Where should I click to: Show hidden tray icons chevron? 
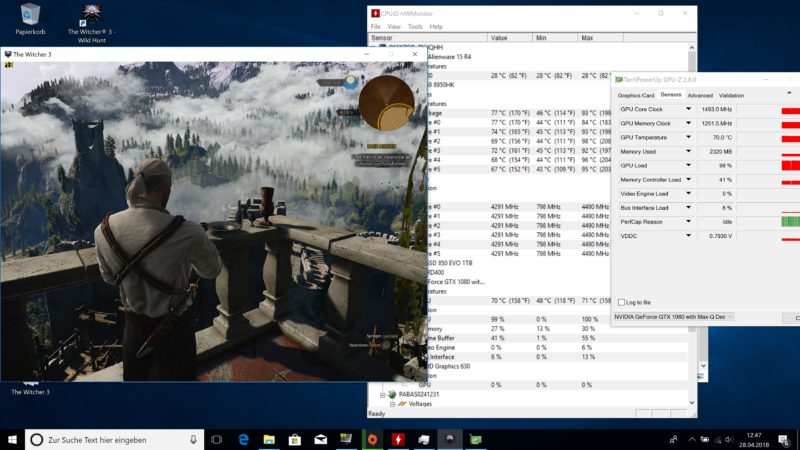(692, 439)
